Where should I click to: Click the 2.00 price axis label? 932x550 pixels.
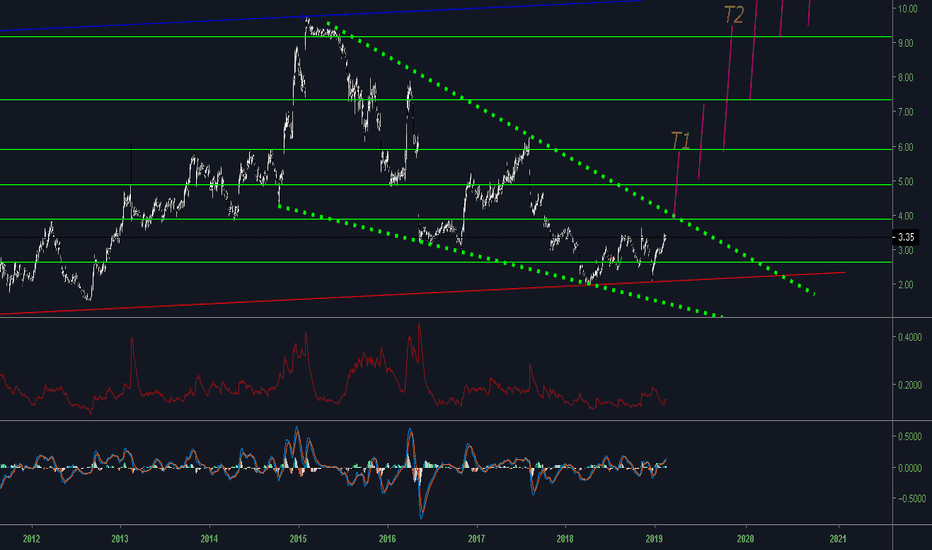click(x=906, y=285)
